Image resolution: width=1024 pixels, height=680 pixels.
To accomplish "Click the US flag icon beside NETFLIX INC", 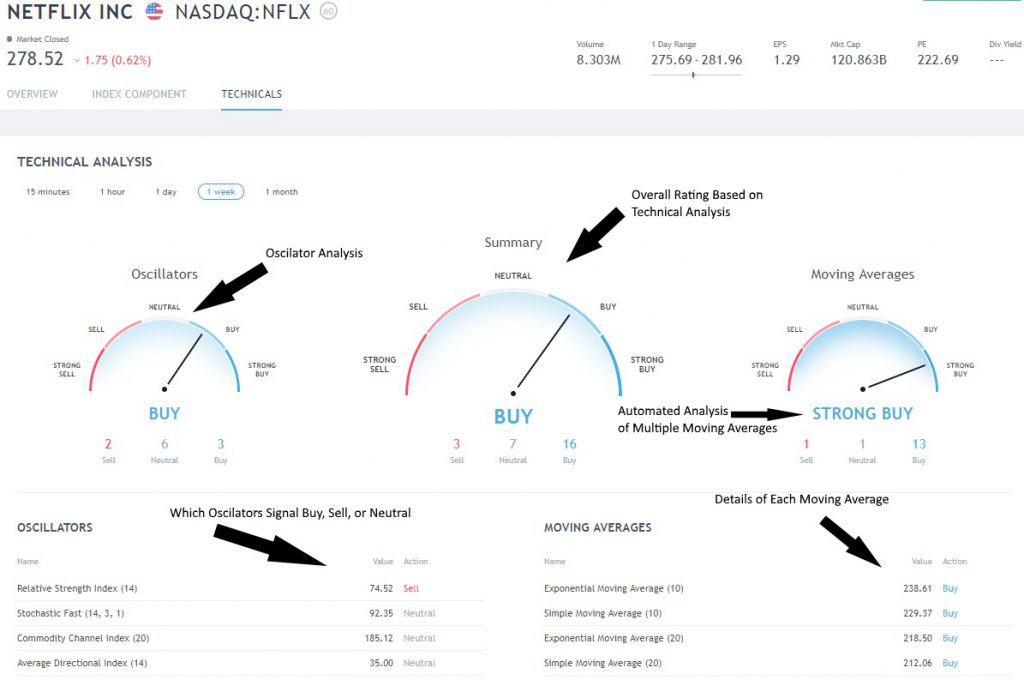I will click(x=154, y=11).
